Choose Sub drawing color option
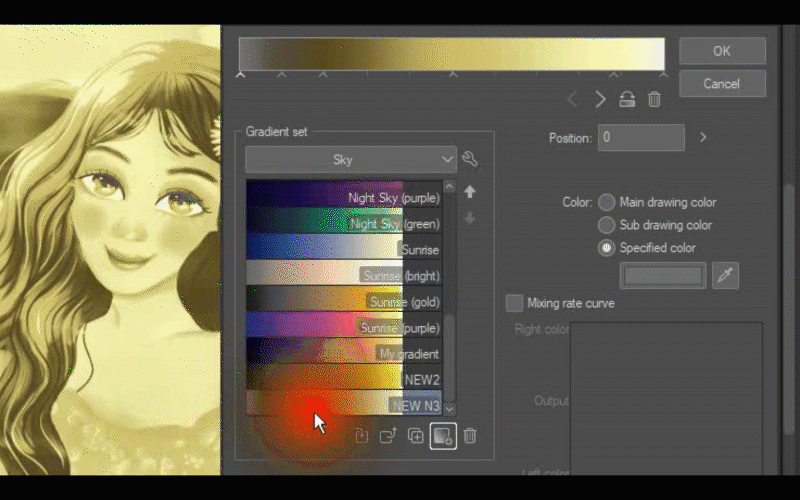Viewport: 800px width, 500px height. [606, 225]
